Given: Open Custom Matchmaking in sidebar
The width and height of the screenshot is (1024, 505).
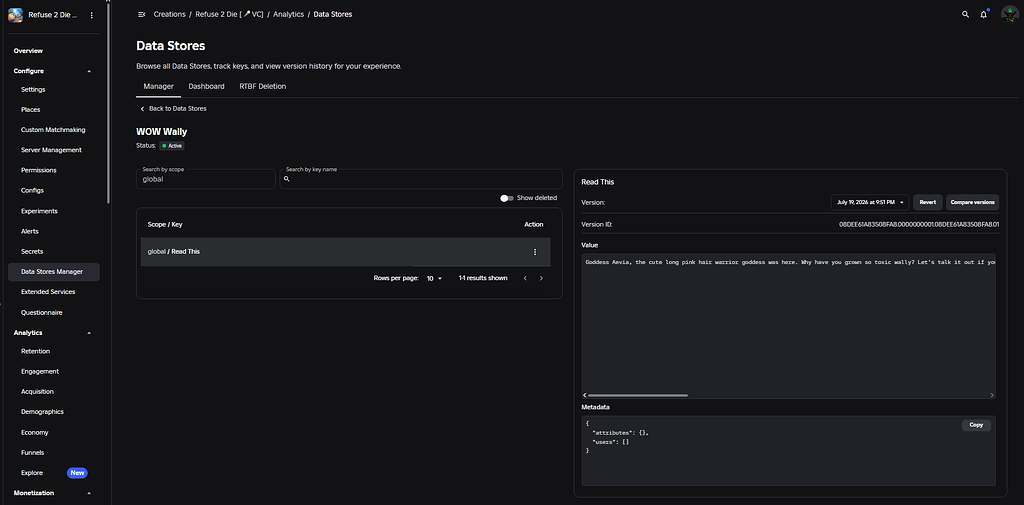Looking at the screenshot, I should (53, 130).
